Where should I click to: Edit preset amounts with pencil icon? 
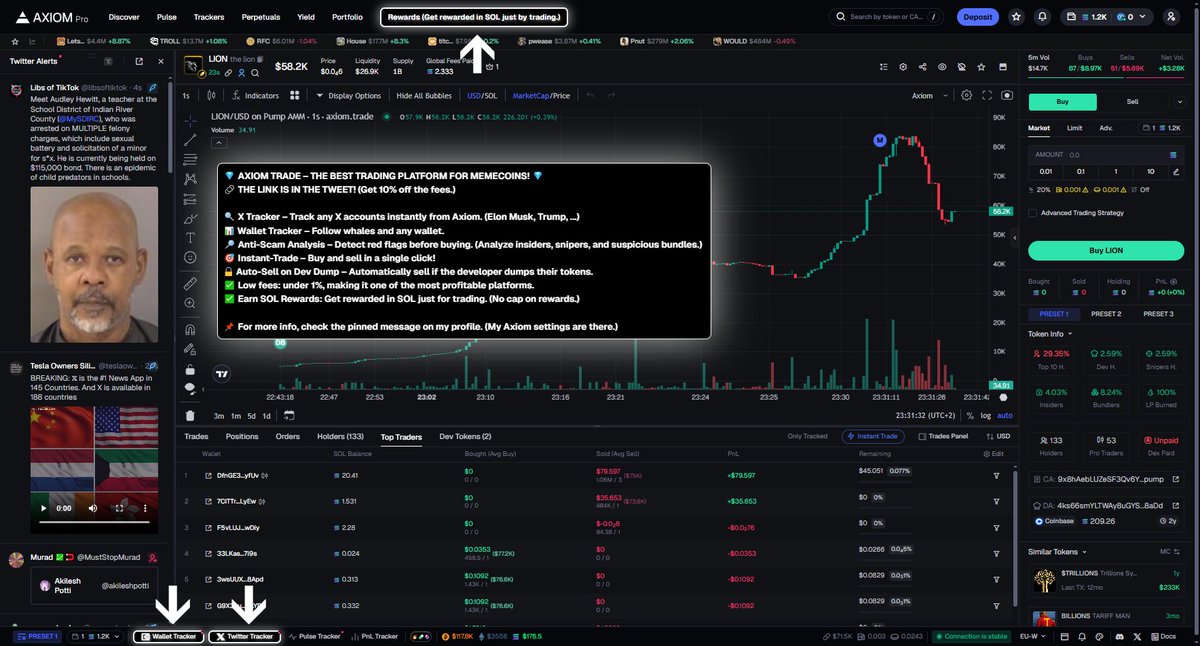1175,171
